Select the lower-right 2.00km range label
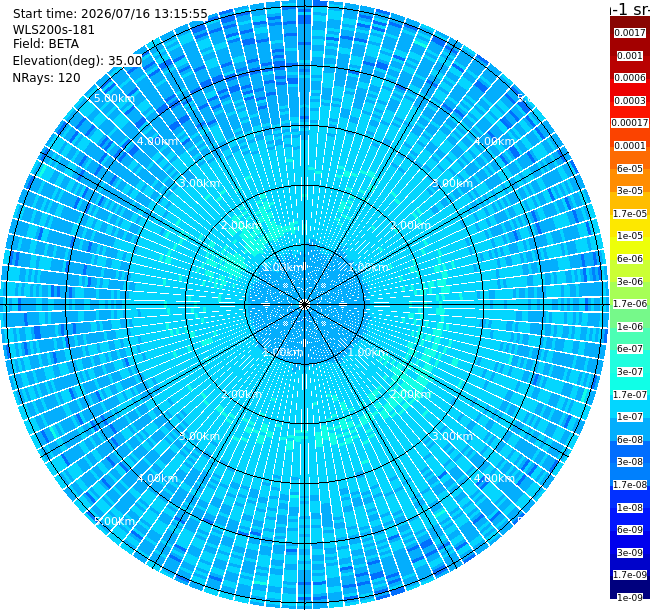 pyautogui.click(x=410, y=394)
